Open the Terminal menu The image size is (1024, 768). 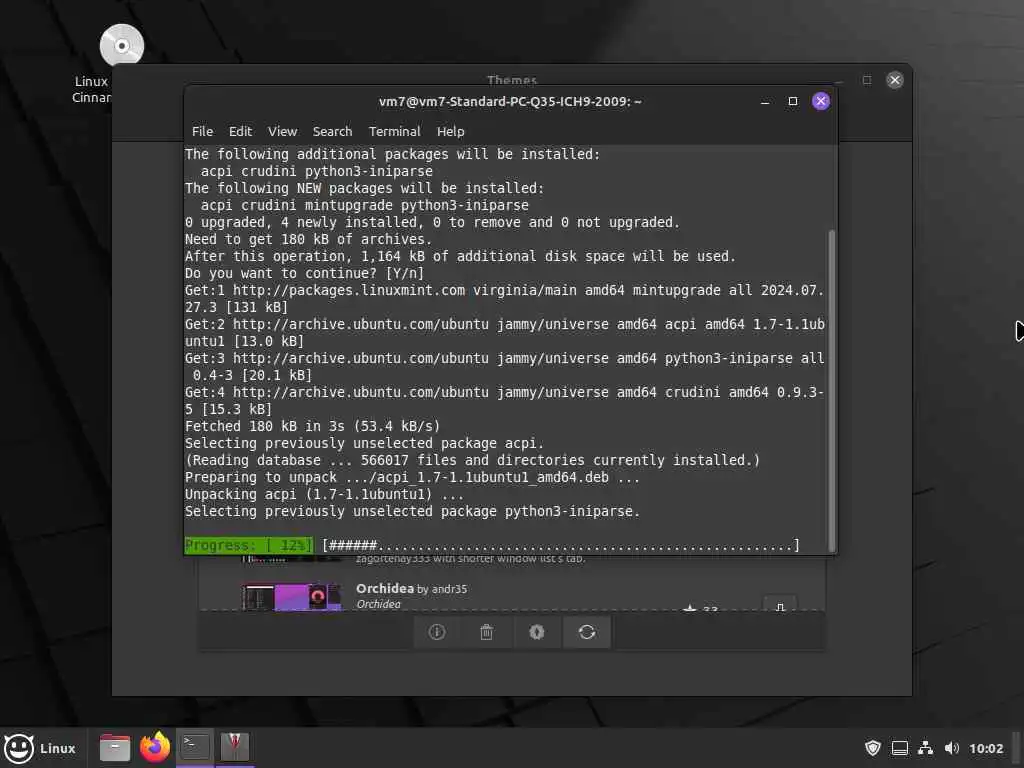(394, 131)
